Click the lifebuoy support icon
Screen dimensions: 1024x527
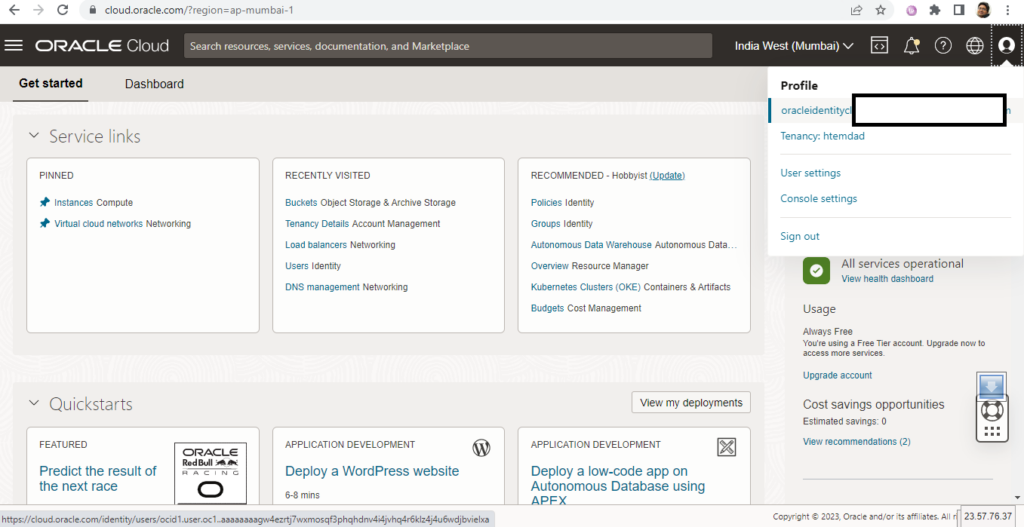[992, 410]
